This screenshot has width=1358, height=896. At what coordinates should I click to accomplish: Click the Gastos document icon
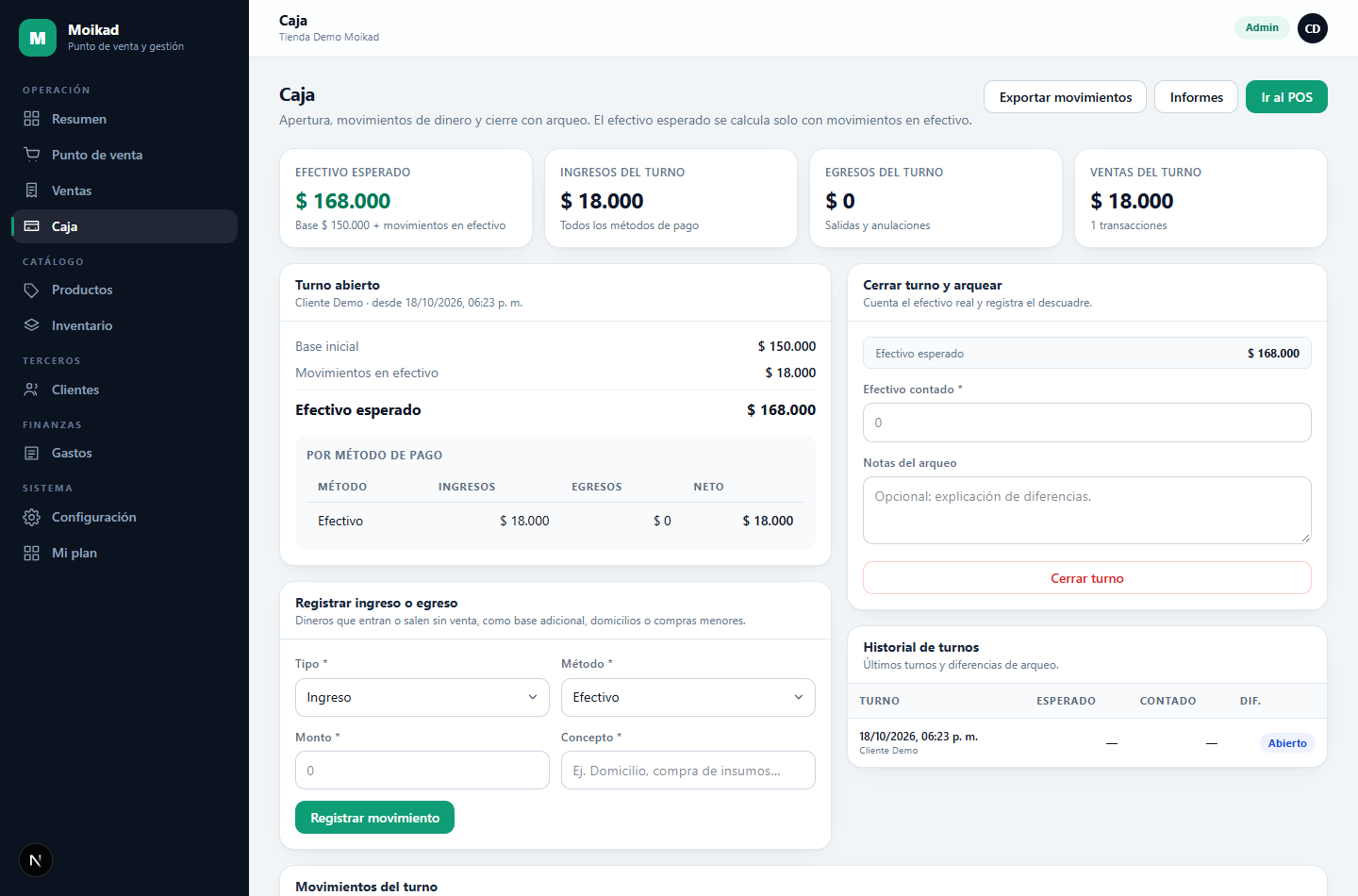coord(32,453)
